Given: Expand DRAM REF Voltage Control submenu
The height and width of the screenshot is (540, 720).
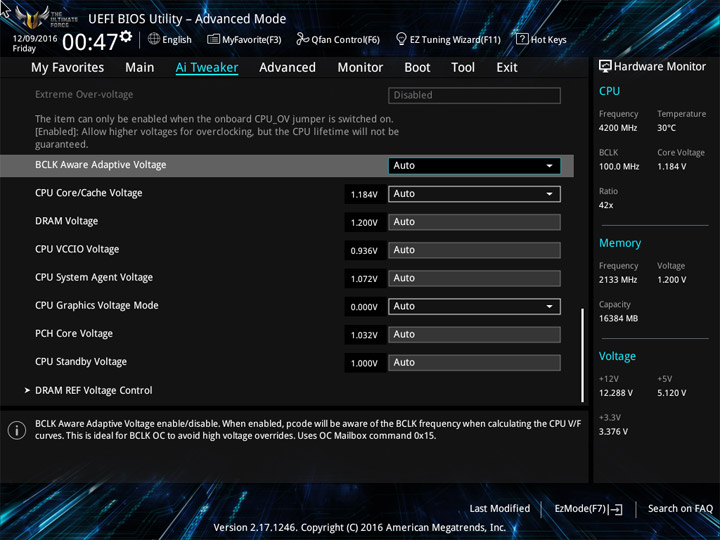Looking at the screenshot, I should coord(94,390).
